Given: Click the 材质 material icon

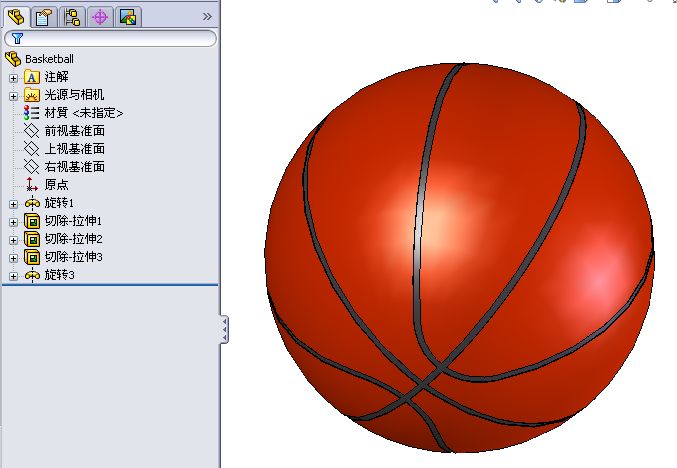Looking at the screenshot, I should [32, 113].
